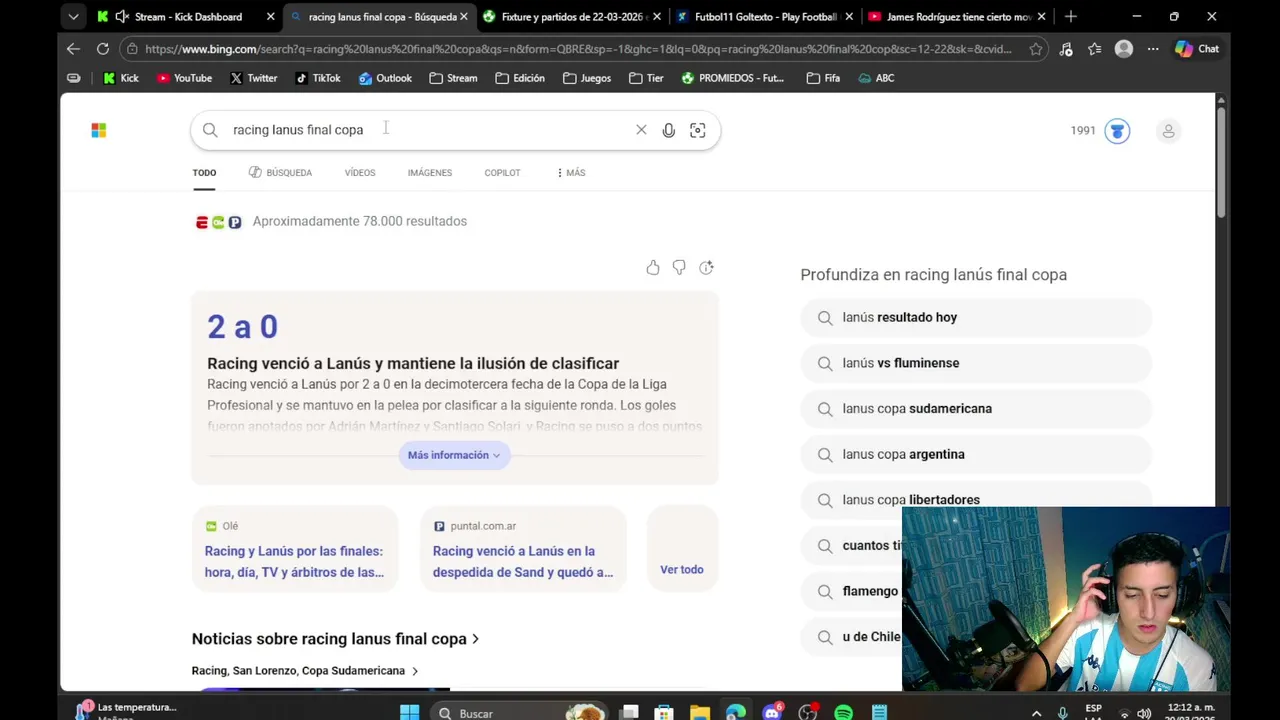Give thumbs down to the answer
This screenshot has width=1280, height=720.
coord(679,268)
